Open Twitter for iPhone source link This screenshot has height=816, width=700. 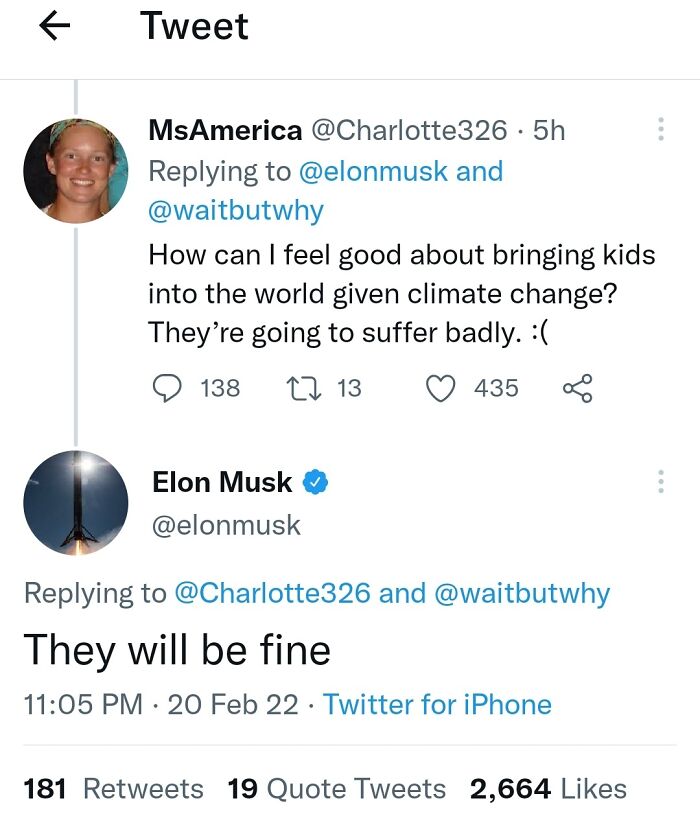[x=437, y=705]
